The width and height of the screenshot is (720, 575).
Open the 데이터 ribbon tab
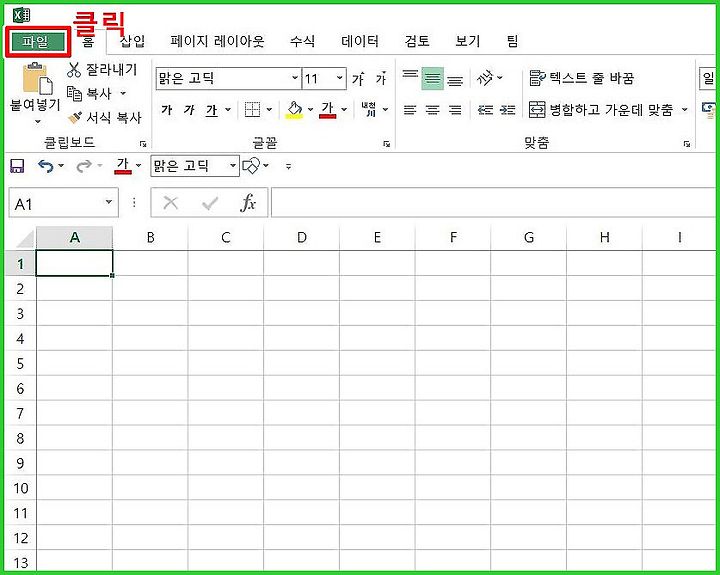(360, 41)
